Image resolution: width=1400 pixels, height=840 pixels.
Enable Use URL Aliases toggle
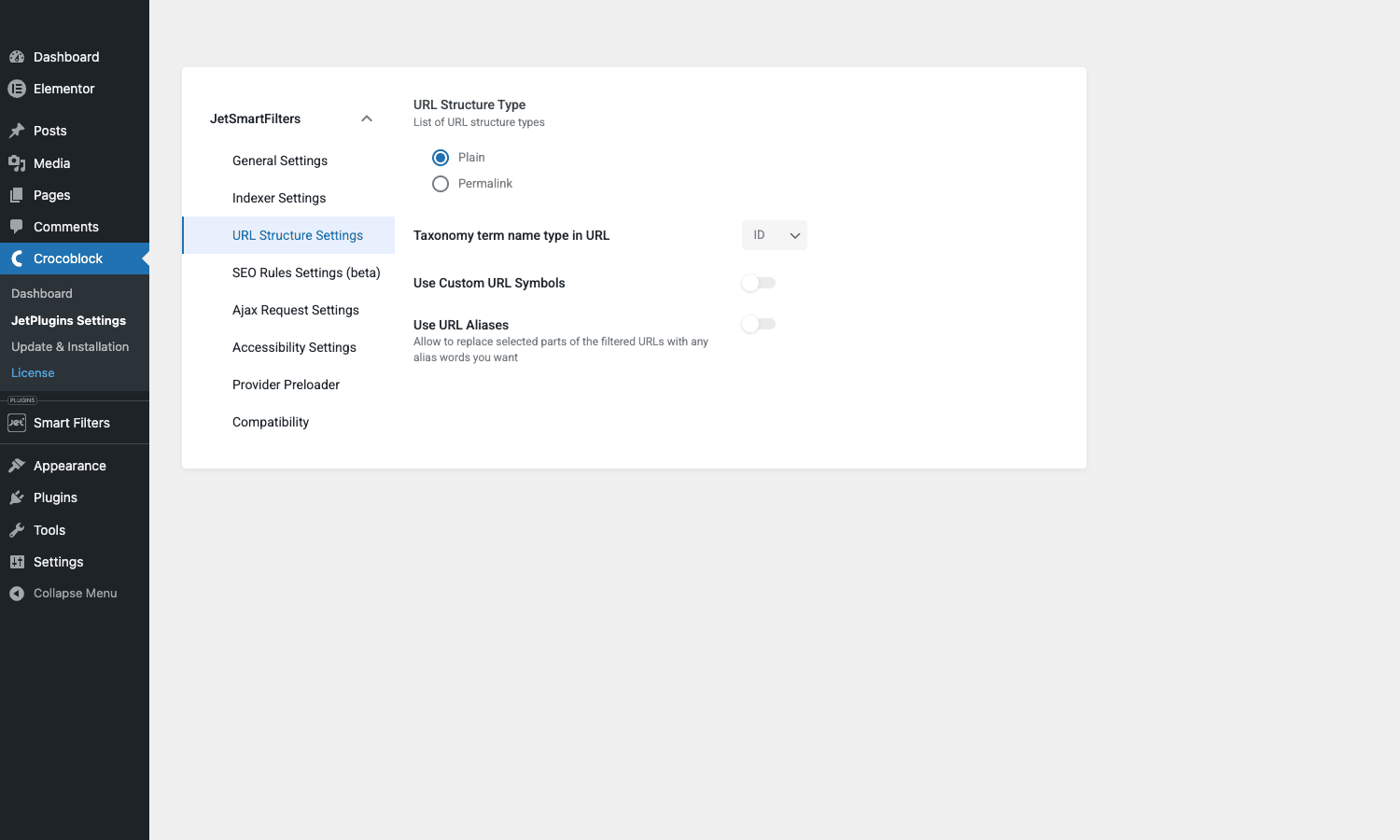click(759, 324)
